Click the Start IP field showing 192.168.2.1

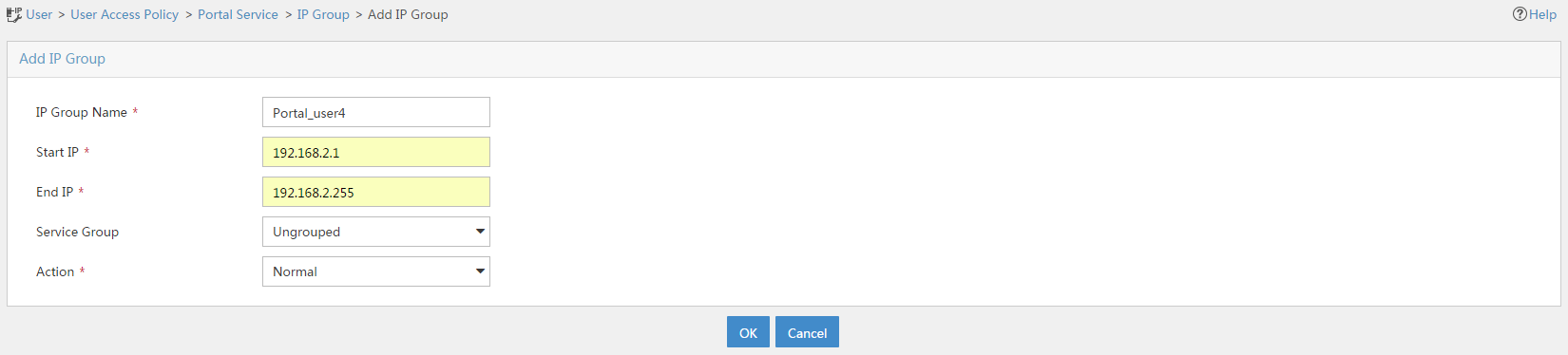coord(376,152)
